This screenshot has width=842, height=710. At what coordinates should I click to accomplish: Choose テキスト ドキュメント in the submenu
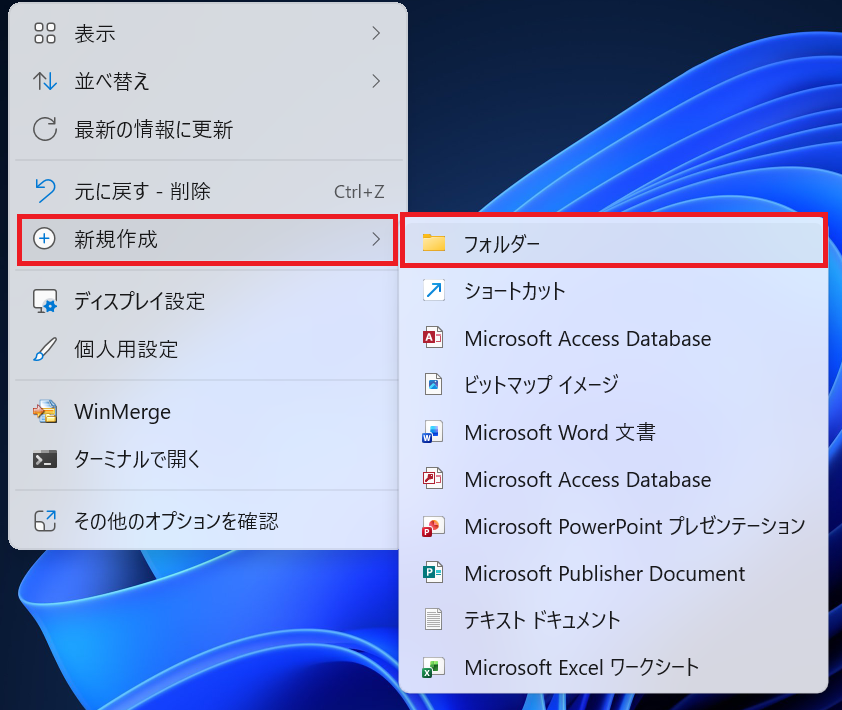coord(541,620)
